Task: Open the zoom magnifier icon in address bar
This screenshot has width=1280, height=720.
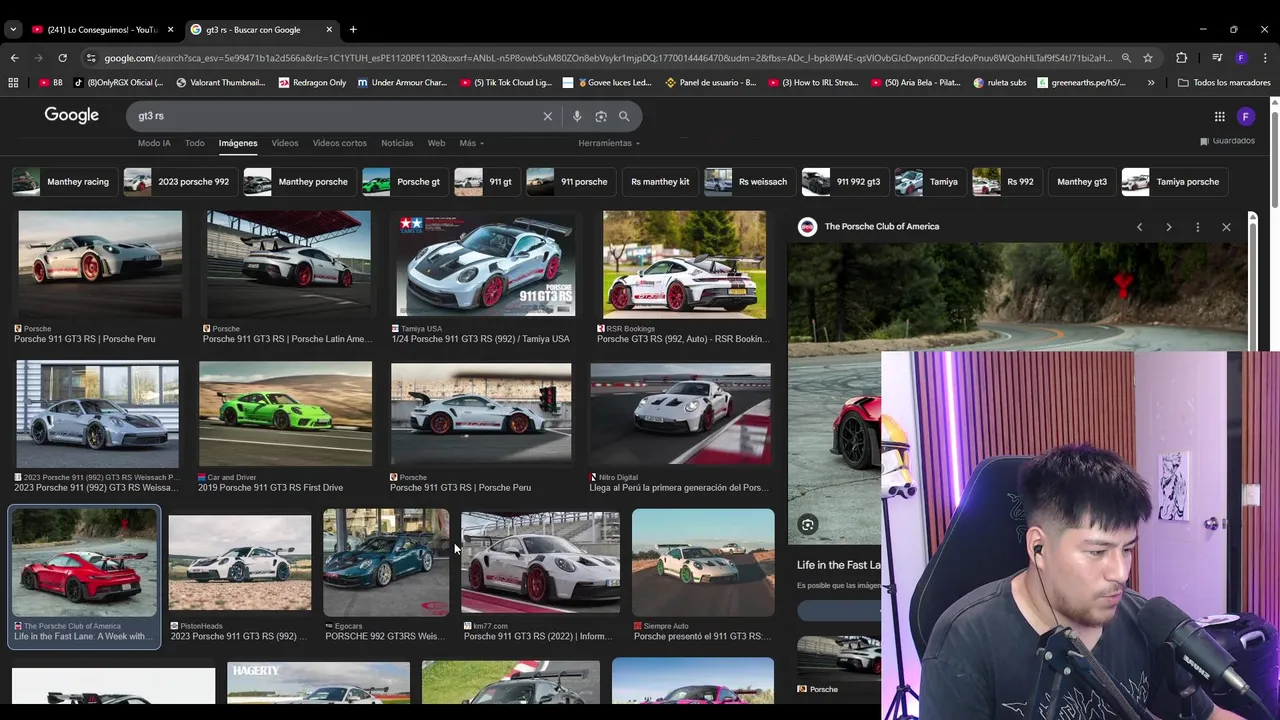Action: (x=1126, y=58)
